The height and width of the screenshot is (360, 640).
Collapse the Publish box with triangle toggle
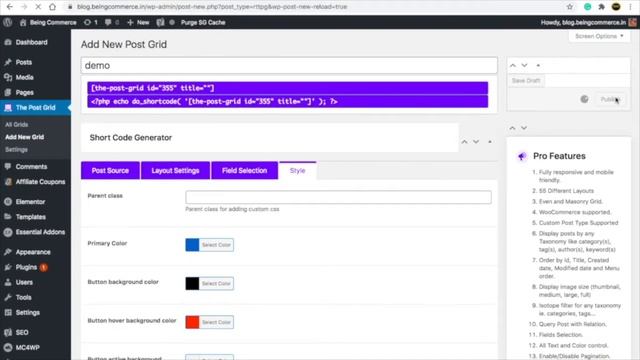[x=538, y=65]
